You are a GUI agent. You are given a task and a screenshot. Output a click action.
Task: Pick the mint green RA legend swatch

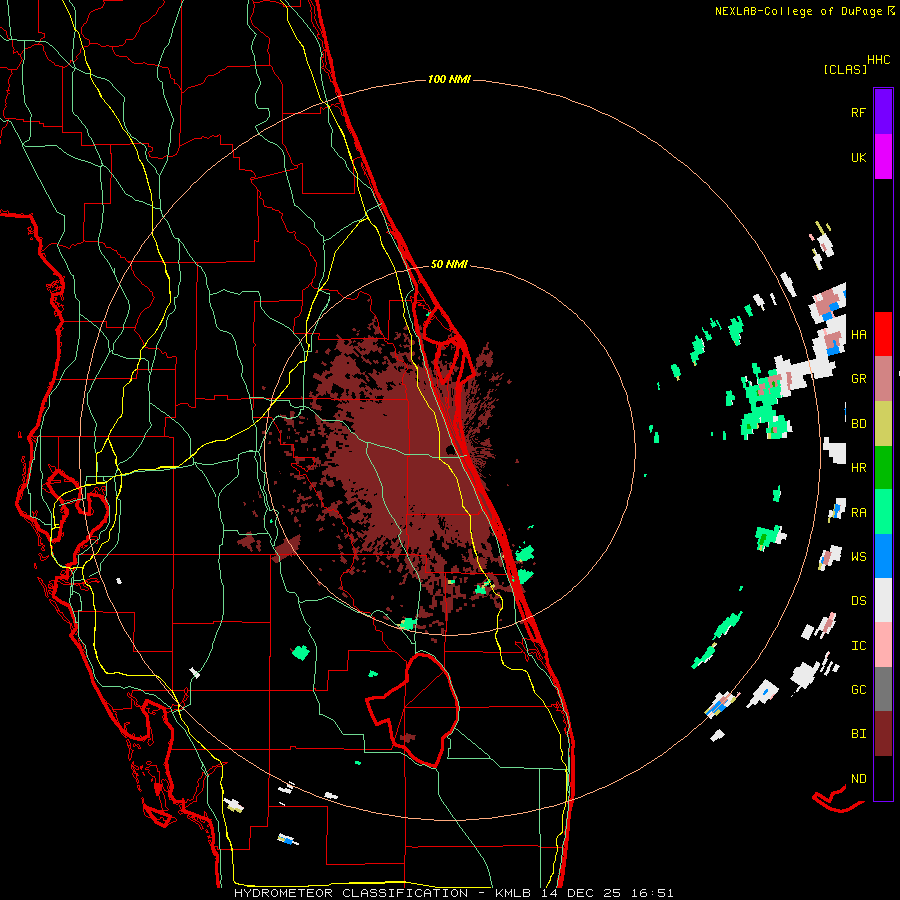[x=883, y=512]
